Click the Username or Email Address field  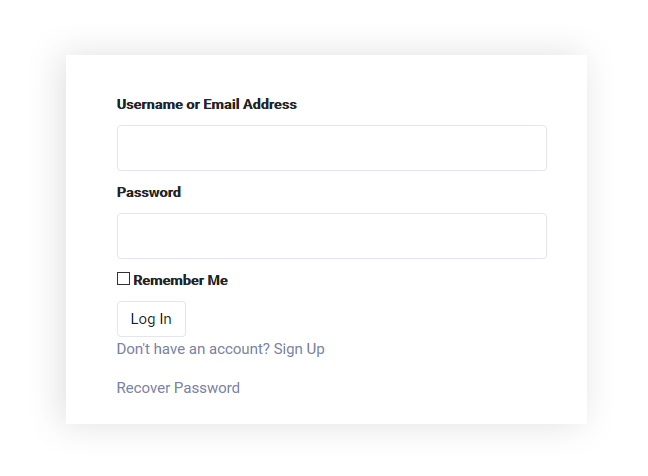coord(331,148)
